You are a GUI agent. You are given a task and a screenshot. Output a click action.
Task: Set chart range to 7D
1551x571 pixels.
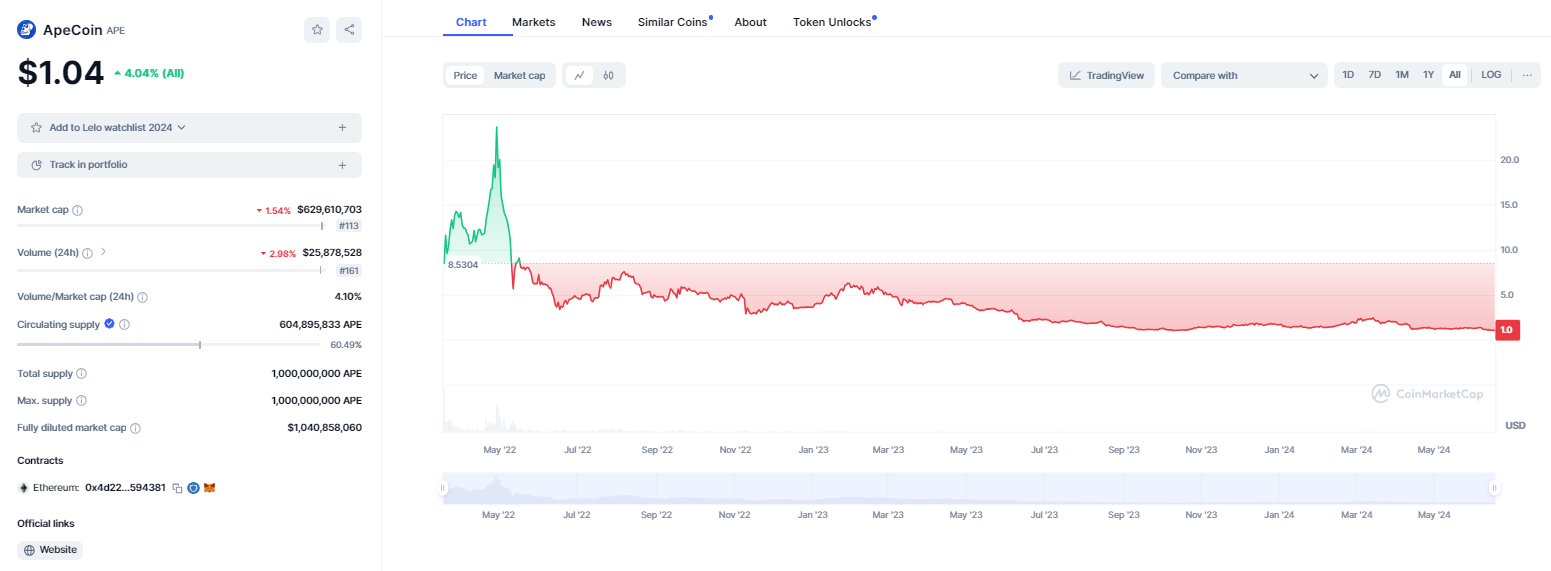1375,75
